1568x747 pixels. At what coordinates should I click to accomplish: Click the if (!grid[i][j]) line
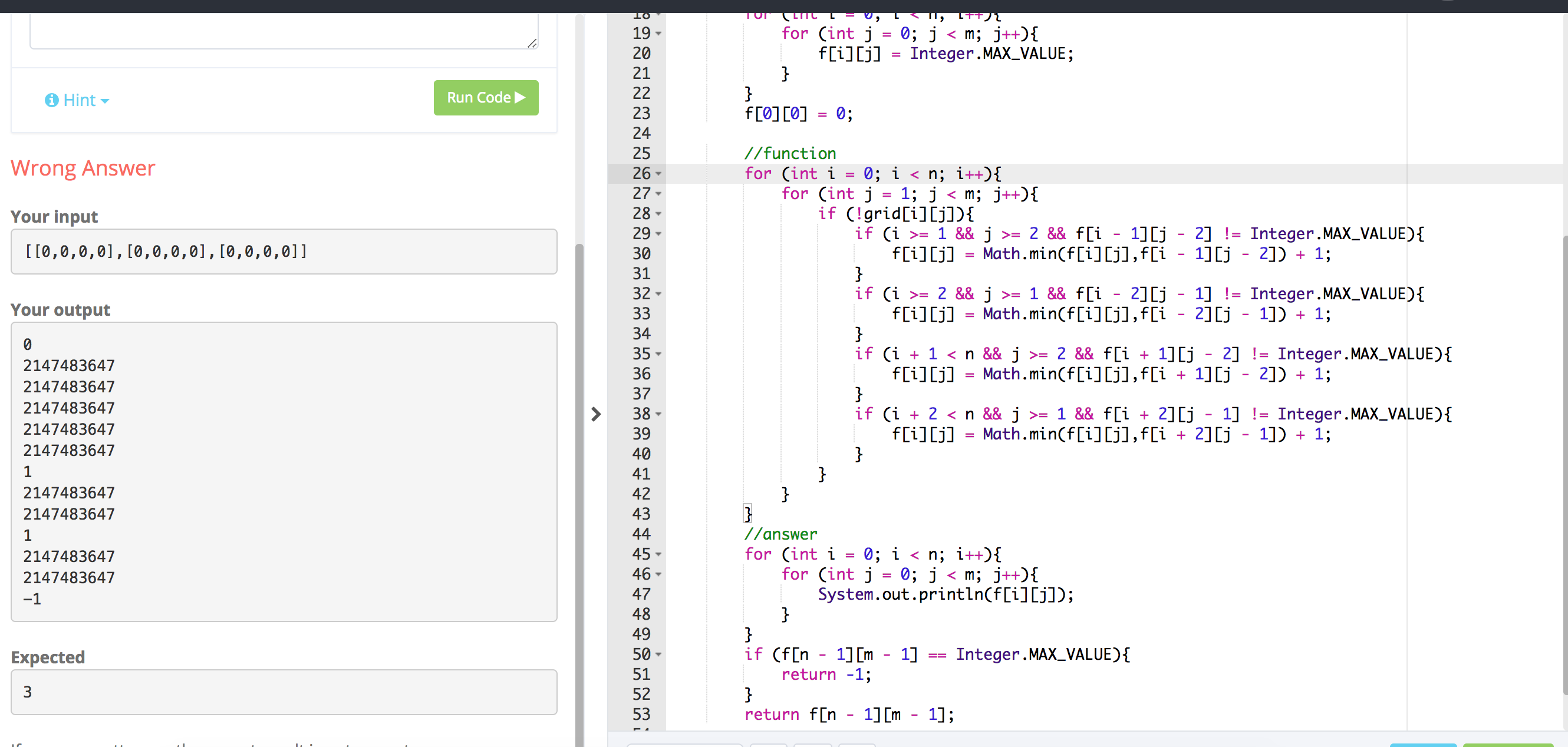pos(895,214)
